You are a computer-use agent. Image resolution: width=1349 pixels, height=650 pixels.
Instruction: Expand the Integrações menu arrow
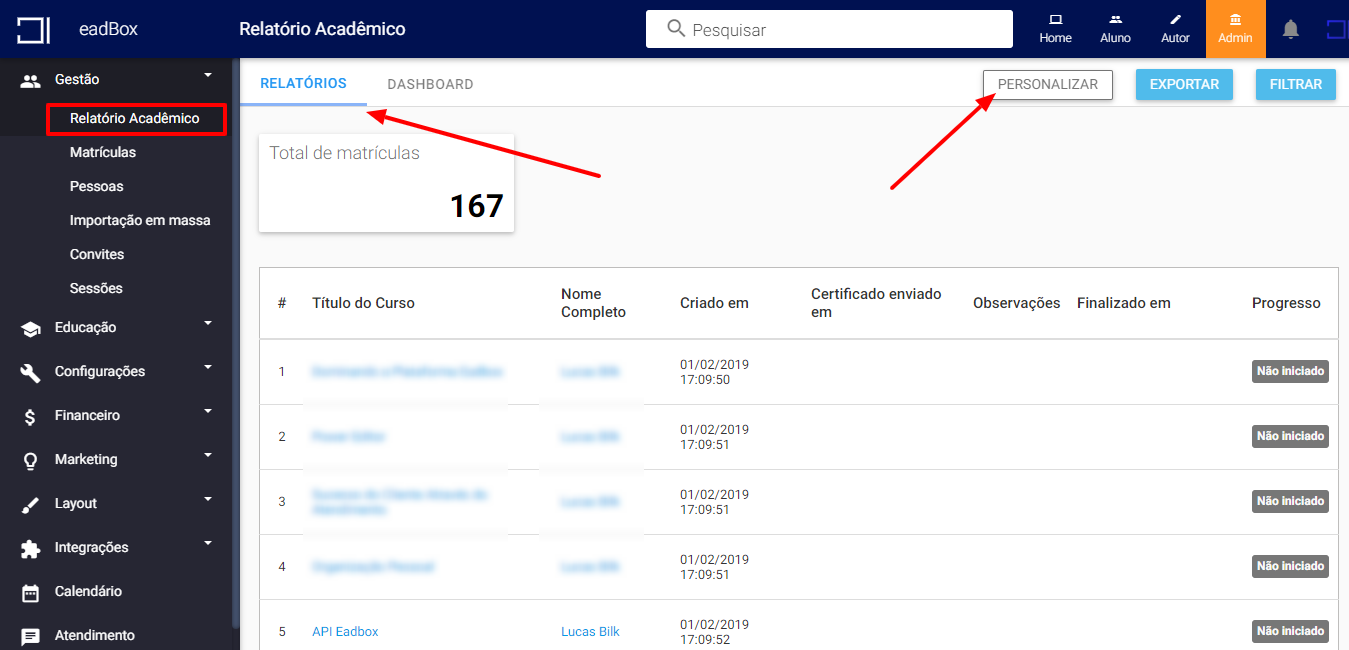(x=208, y=543)
